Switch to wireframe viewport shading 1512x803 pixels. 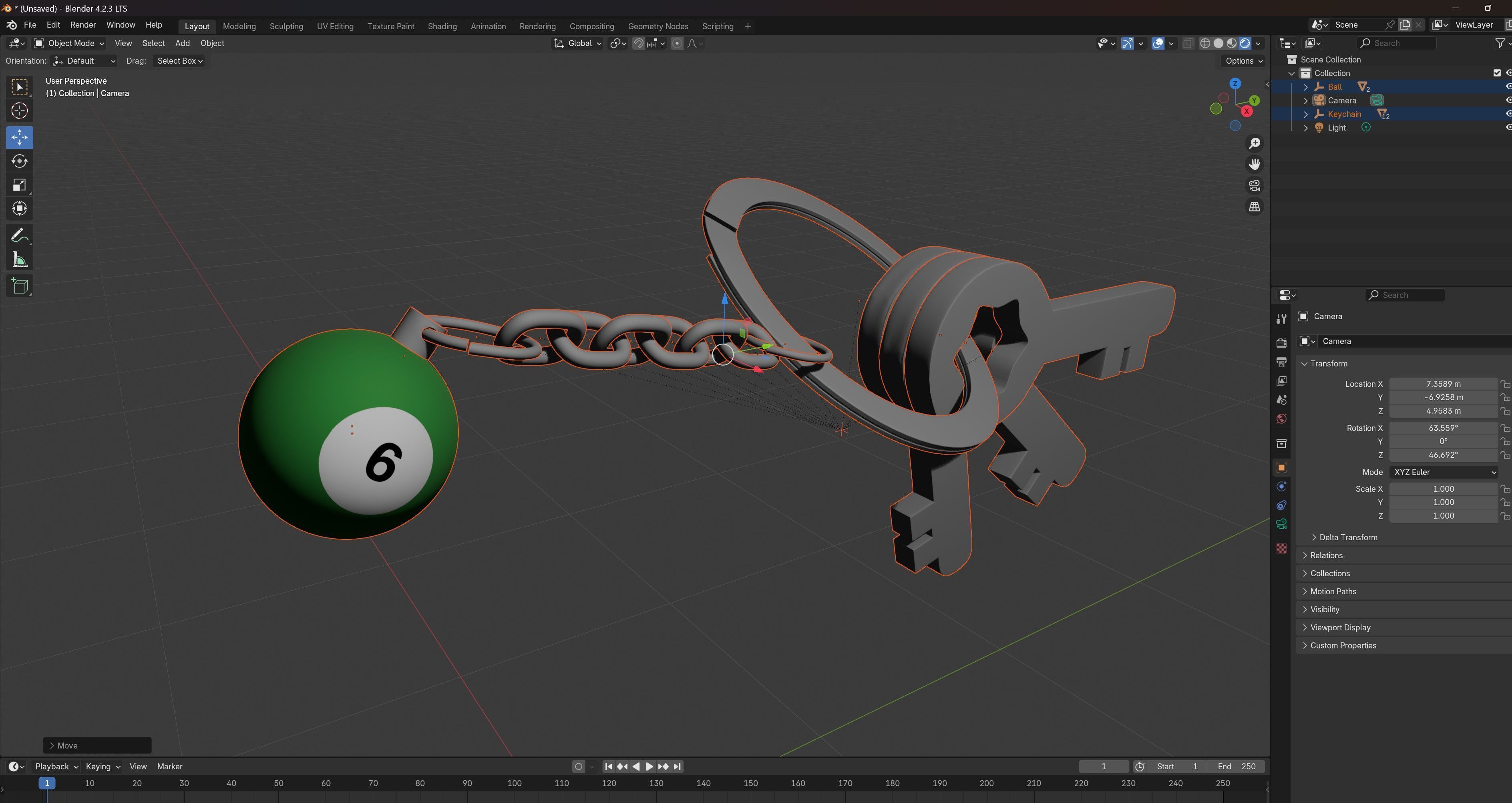[1205, 43]
